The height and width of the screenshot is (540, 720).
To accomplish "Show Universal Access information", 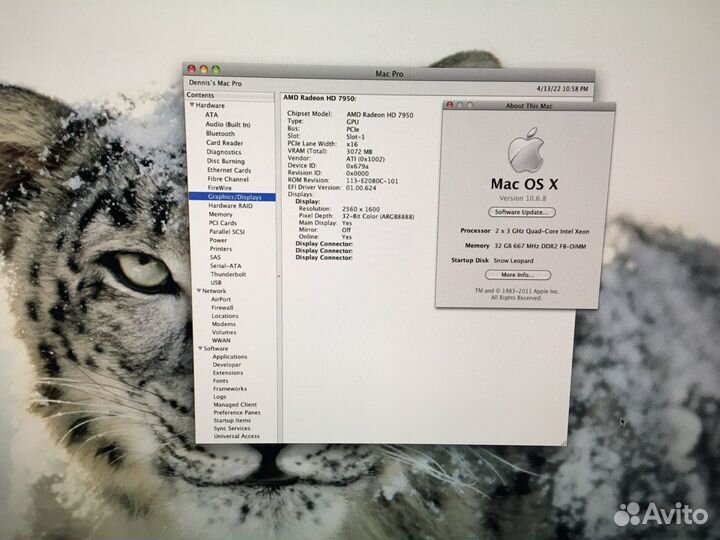I will 236,436.
